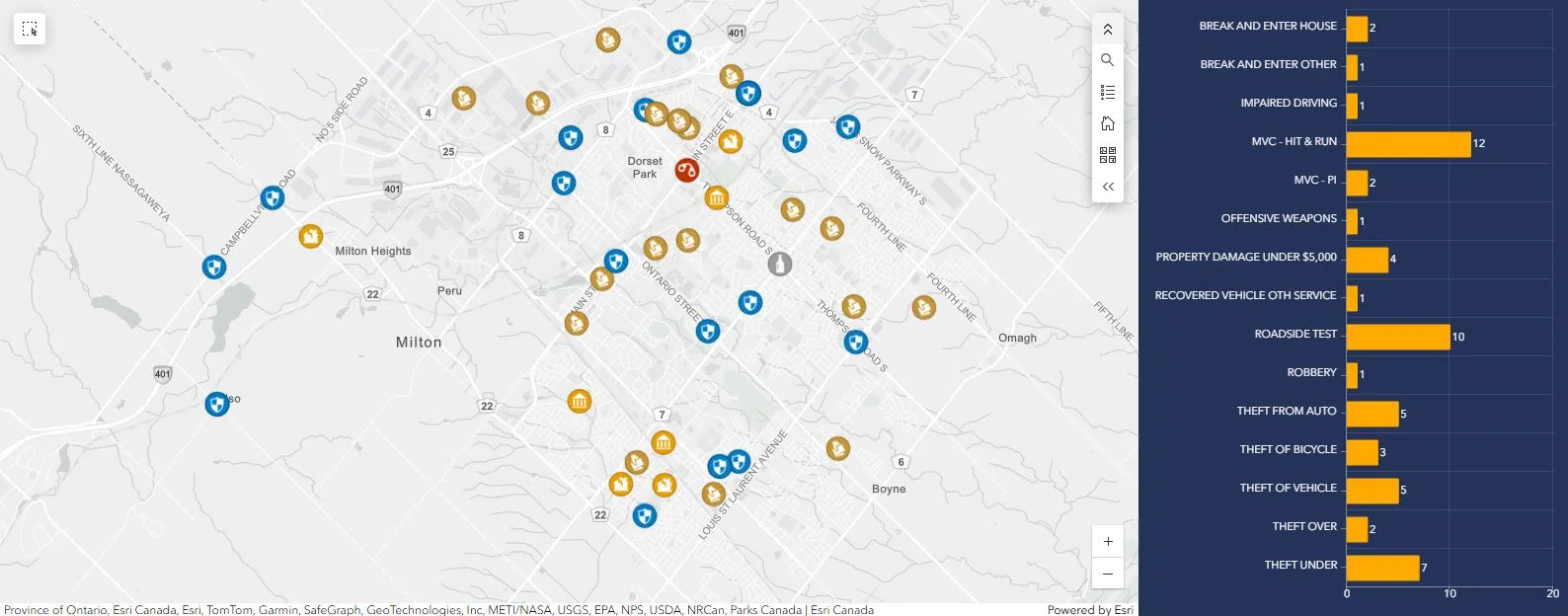
Task: Collapse toolbar with the double left arrows
Action: tap(1107, 187)
